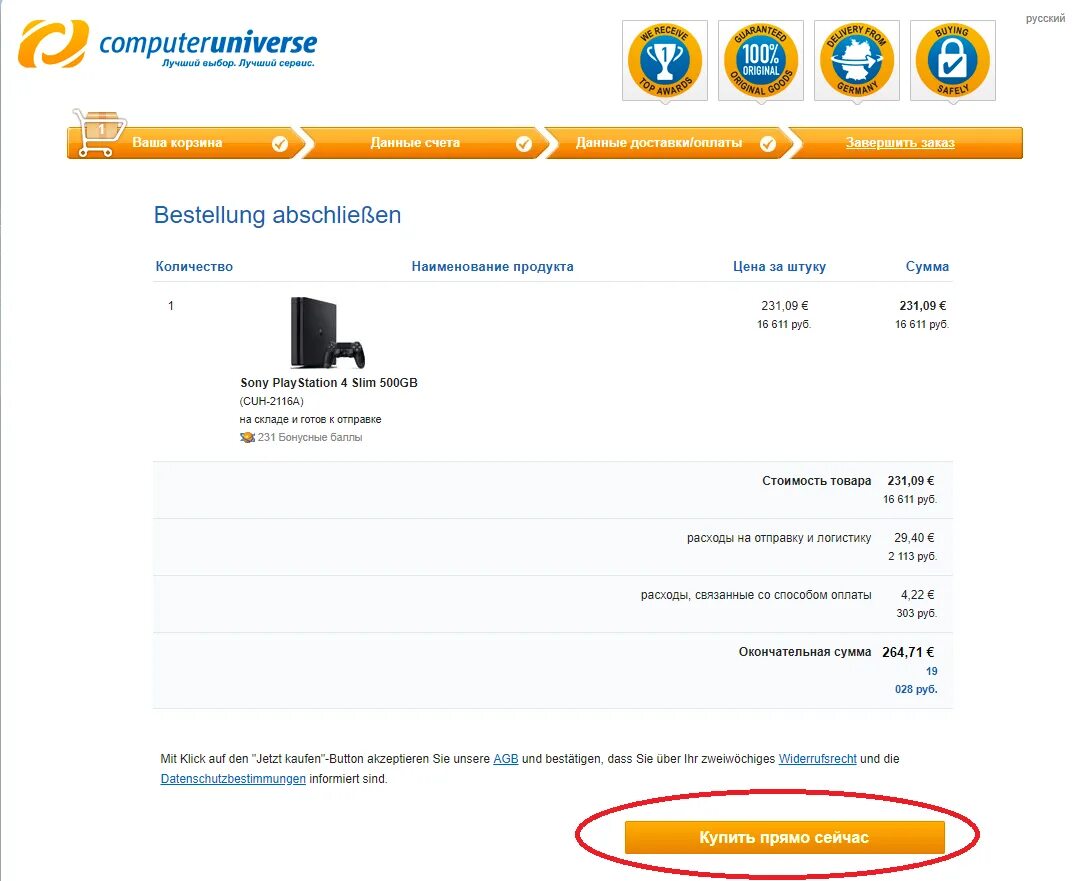This screenshot has height=881, width=1087.
Task: Go to the Данные счета step
Action: pyautogui.click(x=415, y=143)
